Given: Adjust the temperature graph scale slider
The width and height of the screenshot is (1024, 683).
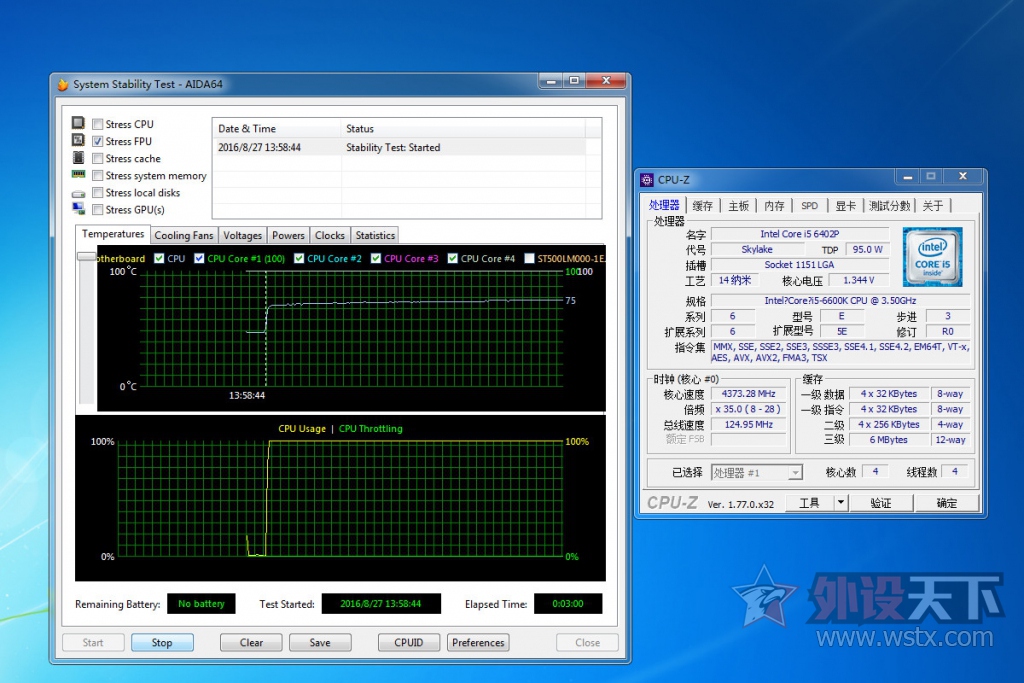Looking at the screenshot, I should tap(86, 257).
